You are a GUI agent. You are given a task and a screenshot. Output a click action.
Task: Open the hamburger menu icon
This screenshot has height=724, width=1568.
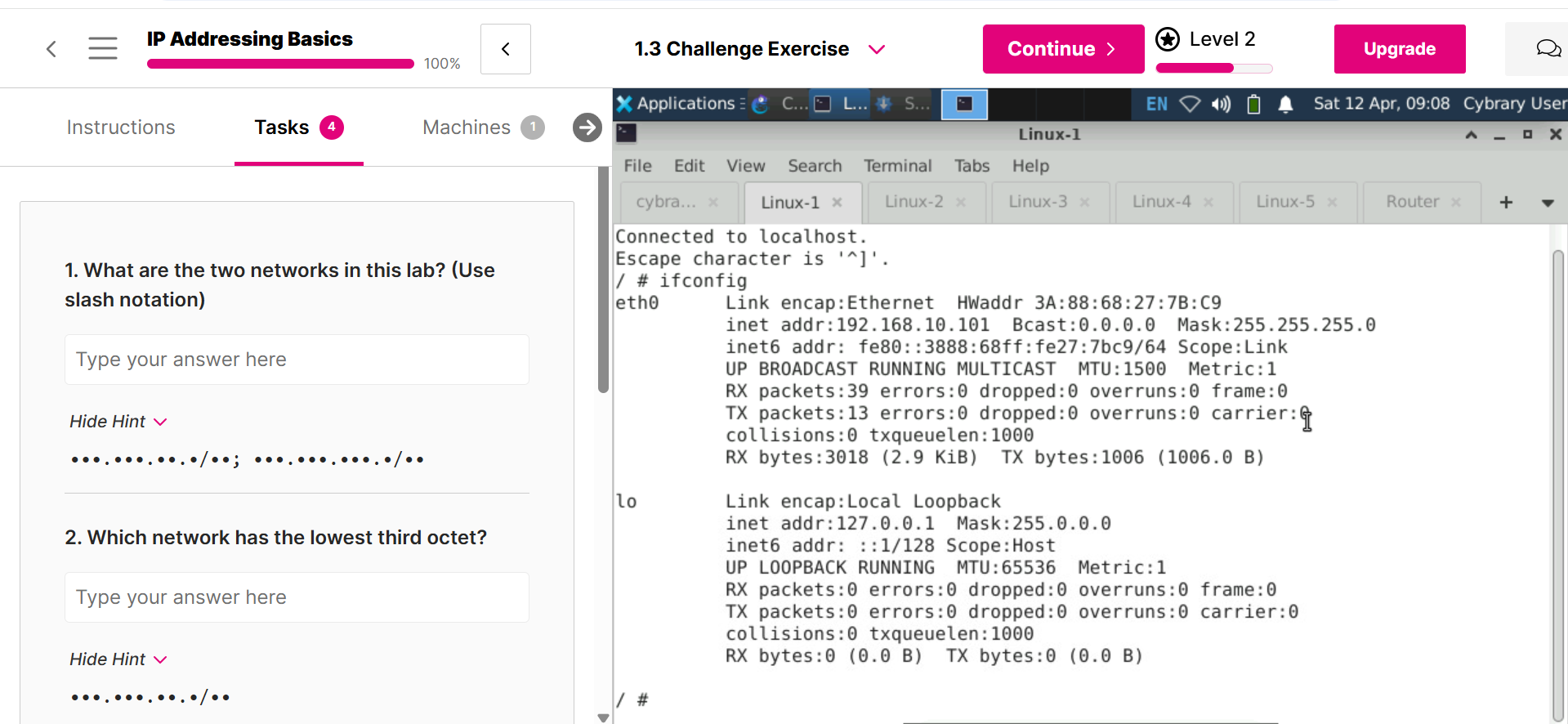(x=103, y=49)
